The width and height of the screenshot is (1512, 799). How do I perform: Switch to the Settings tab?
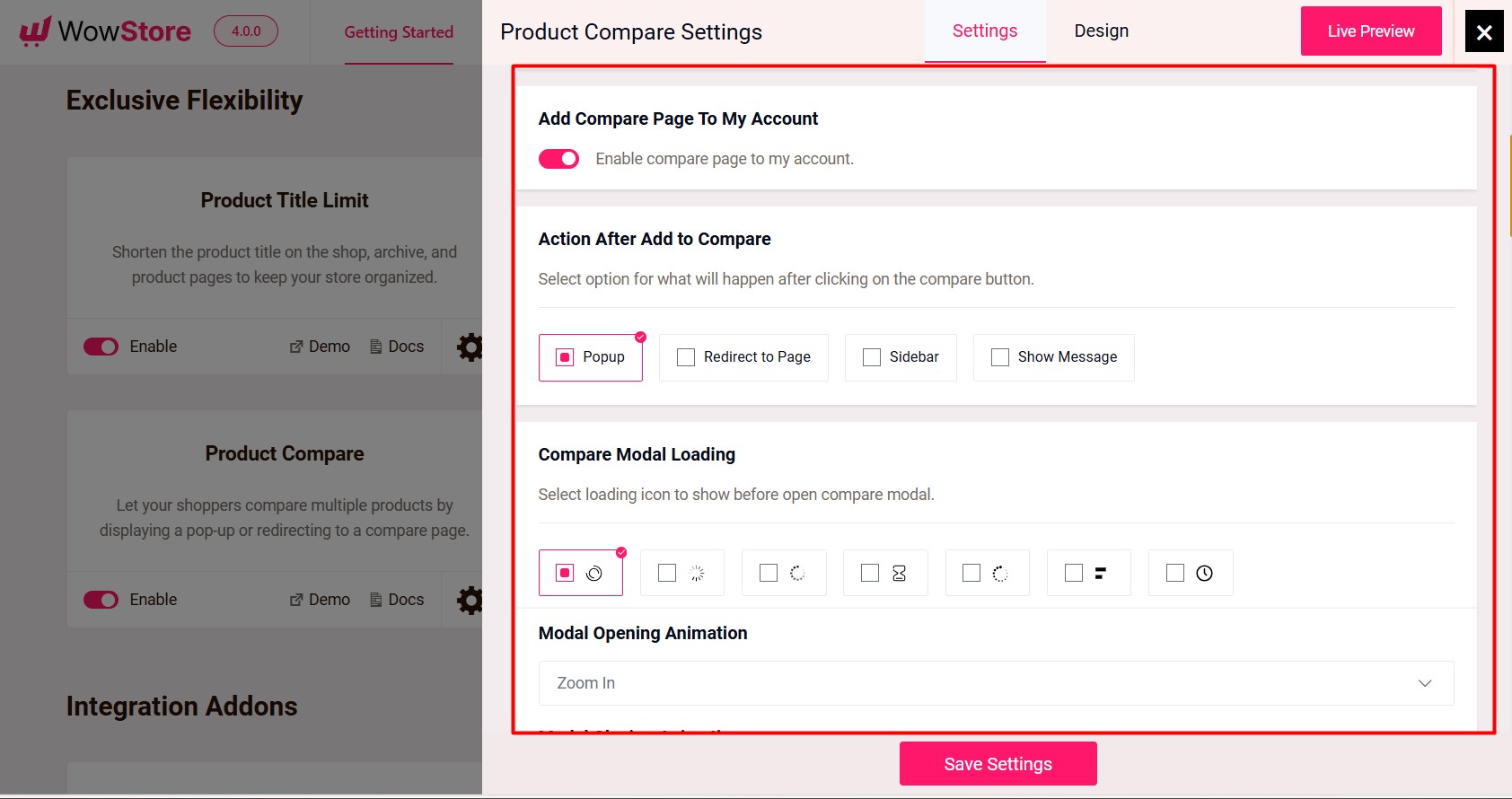(x=985, y=31)
